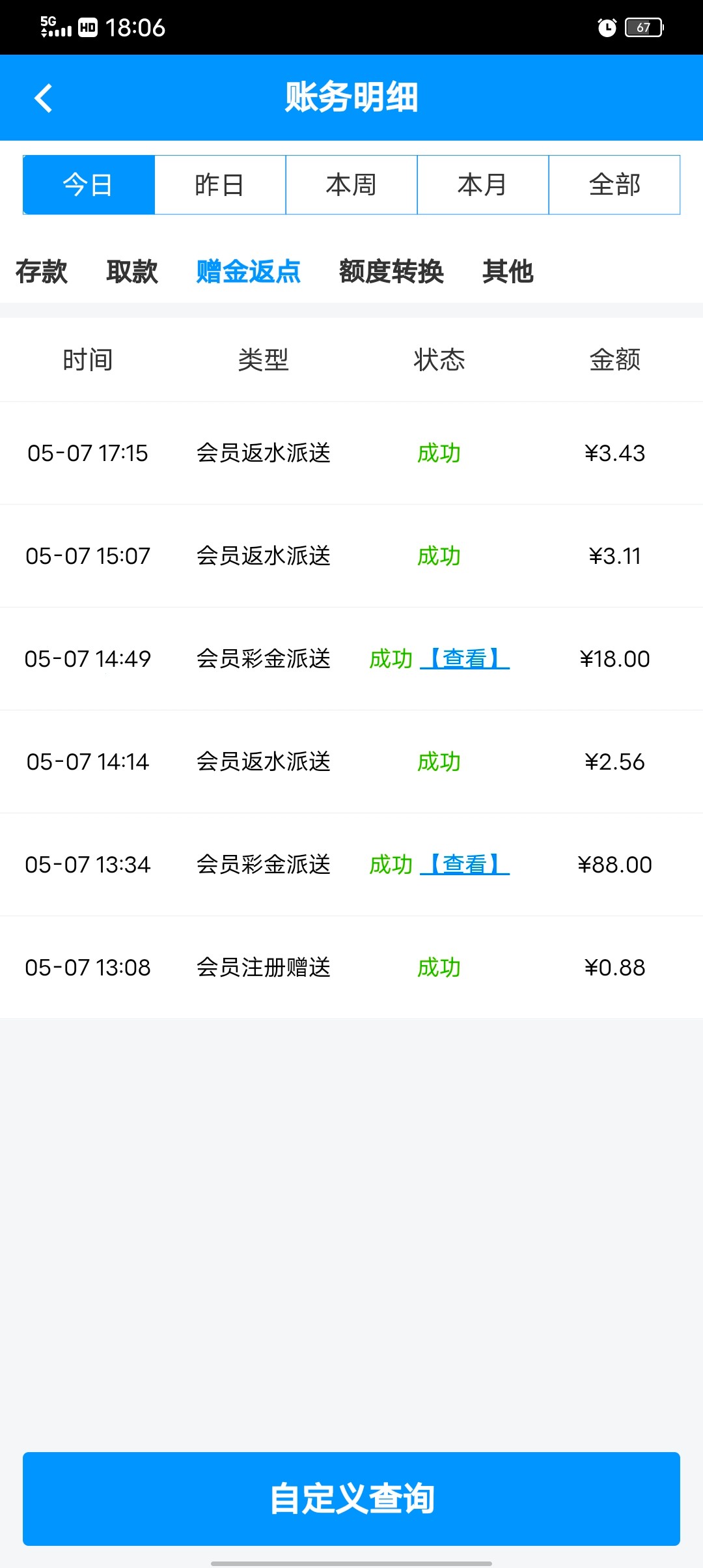Show 全部 date range records
Screen dimensions: 703x1568
(614, 185)
